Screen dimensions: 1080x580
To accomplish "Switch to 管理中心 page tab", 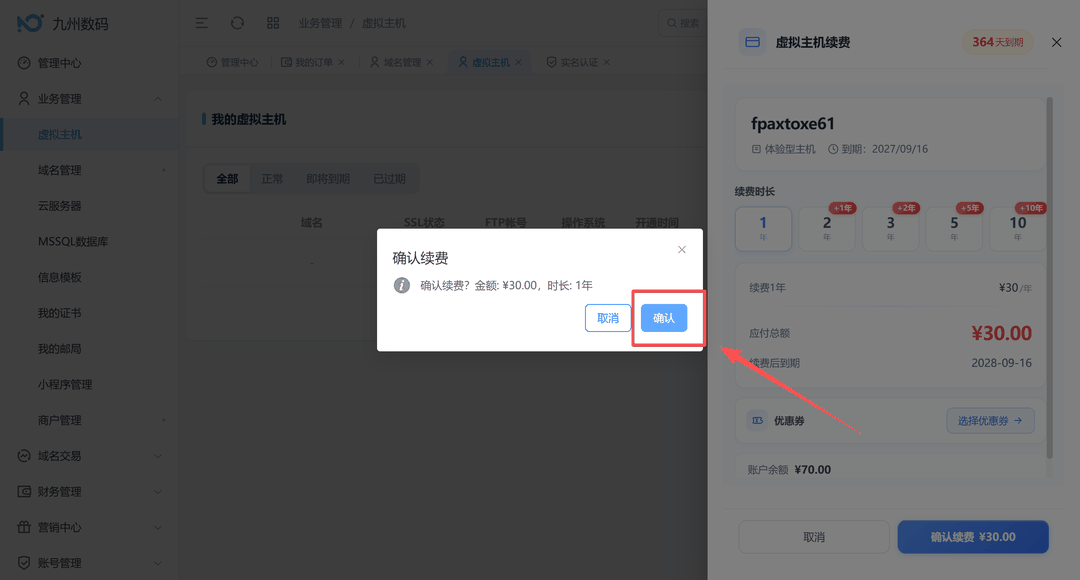I will coord(232,62).
